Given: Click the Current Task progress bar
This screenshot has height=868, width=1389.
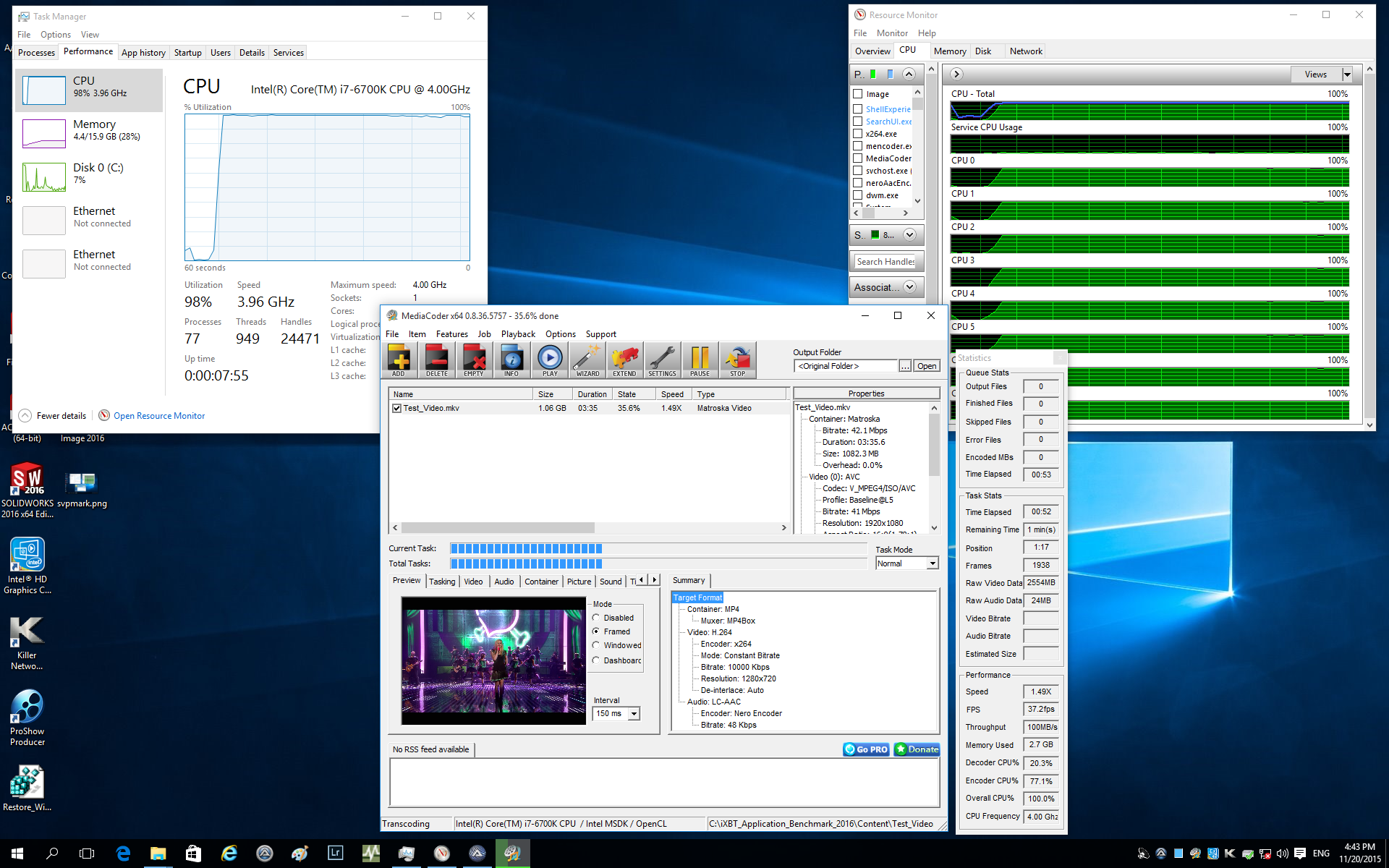Looking at the screenshot, I should click(658, 548).
